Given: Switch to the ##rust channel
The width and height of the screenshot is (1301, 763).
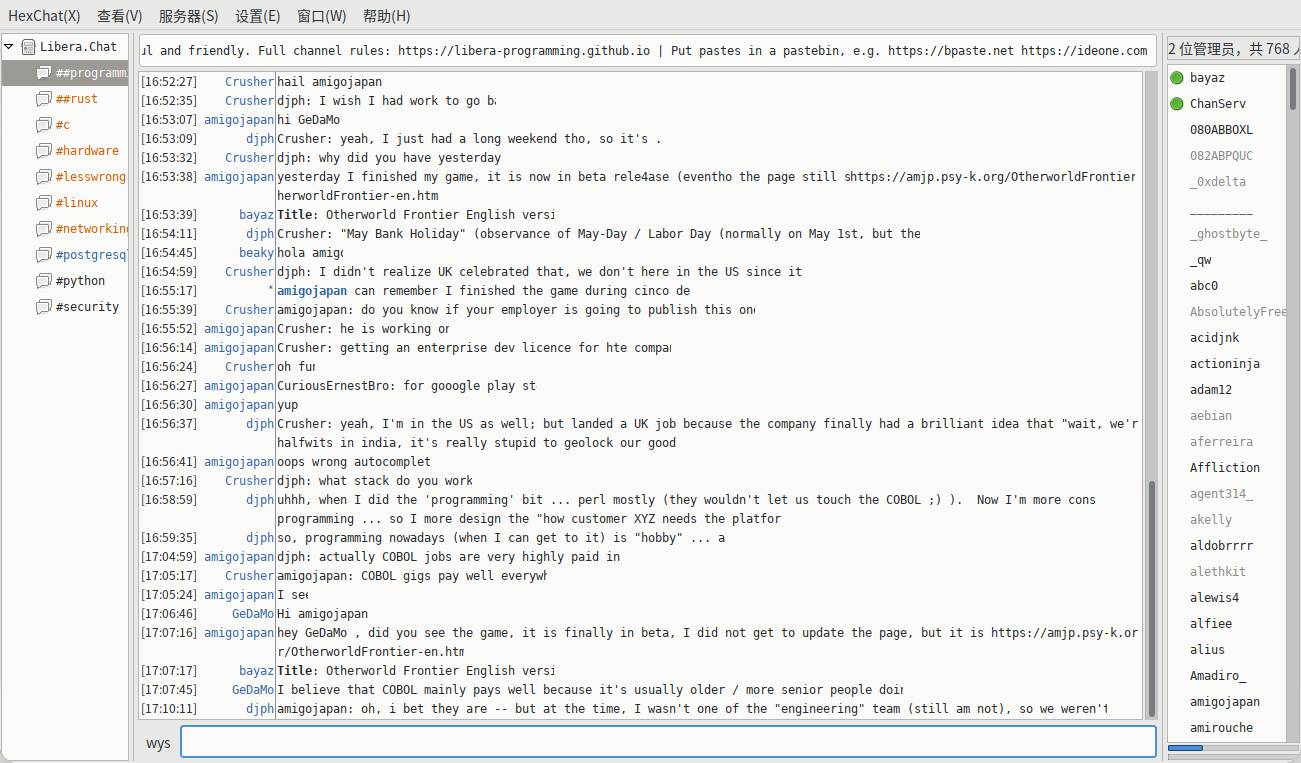Looking at the screenshot, I should [x=77, y=98].
